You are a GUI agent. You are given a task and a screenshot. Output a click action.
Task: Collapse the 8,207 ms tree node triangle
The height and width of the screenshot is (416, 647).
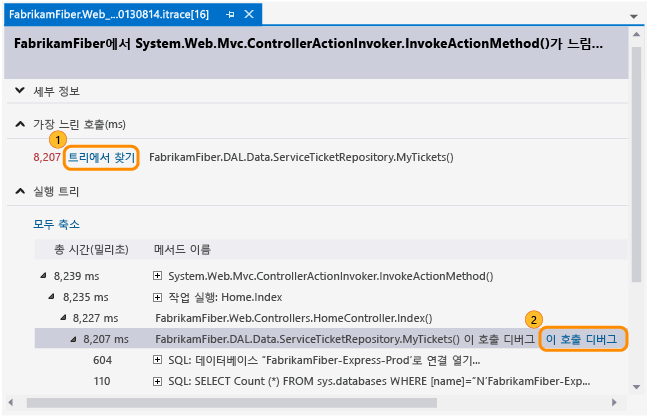pos(73,339)
